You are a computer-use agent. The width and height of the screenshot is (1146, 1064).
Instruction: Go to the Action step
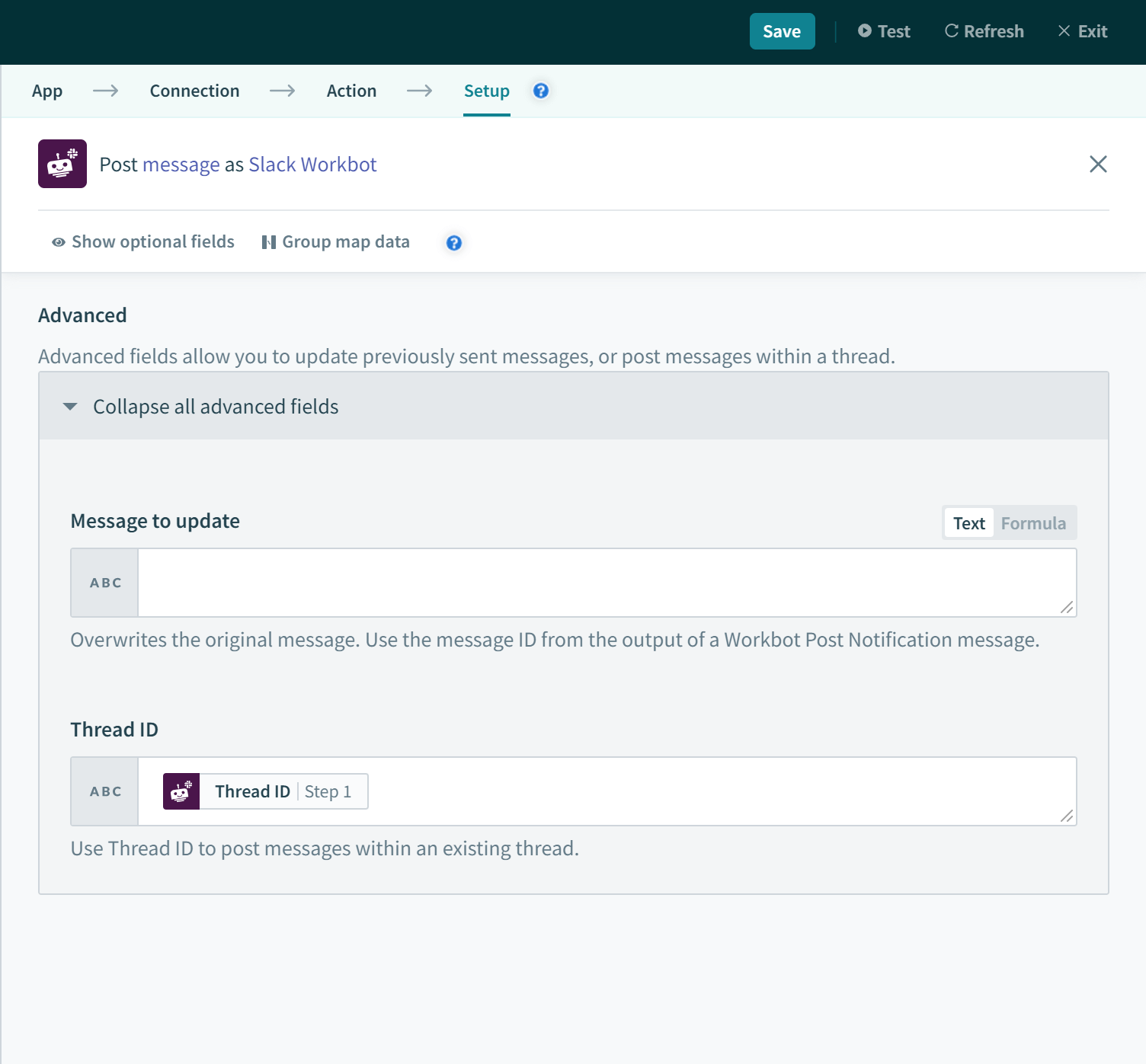(351, 91)
